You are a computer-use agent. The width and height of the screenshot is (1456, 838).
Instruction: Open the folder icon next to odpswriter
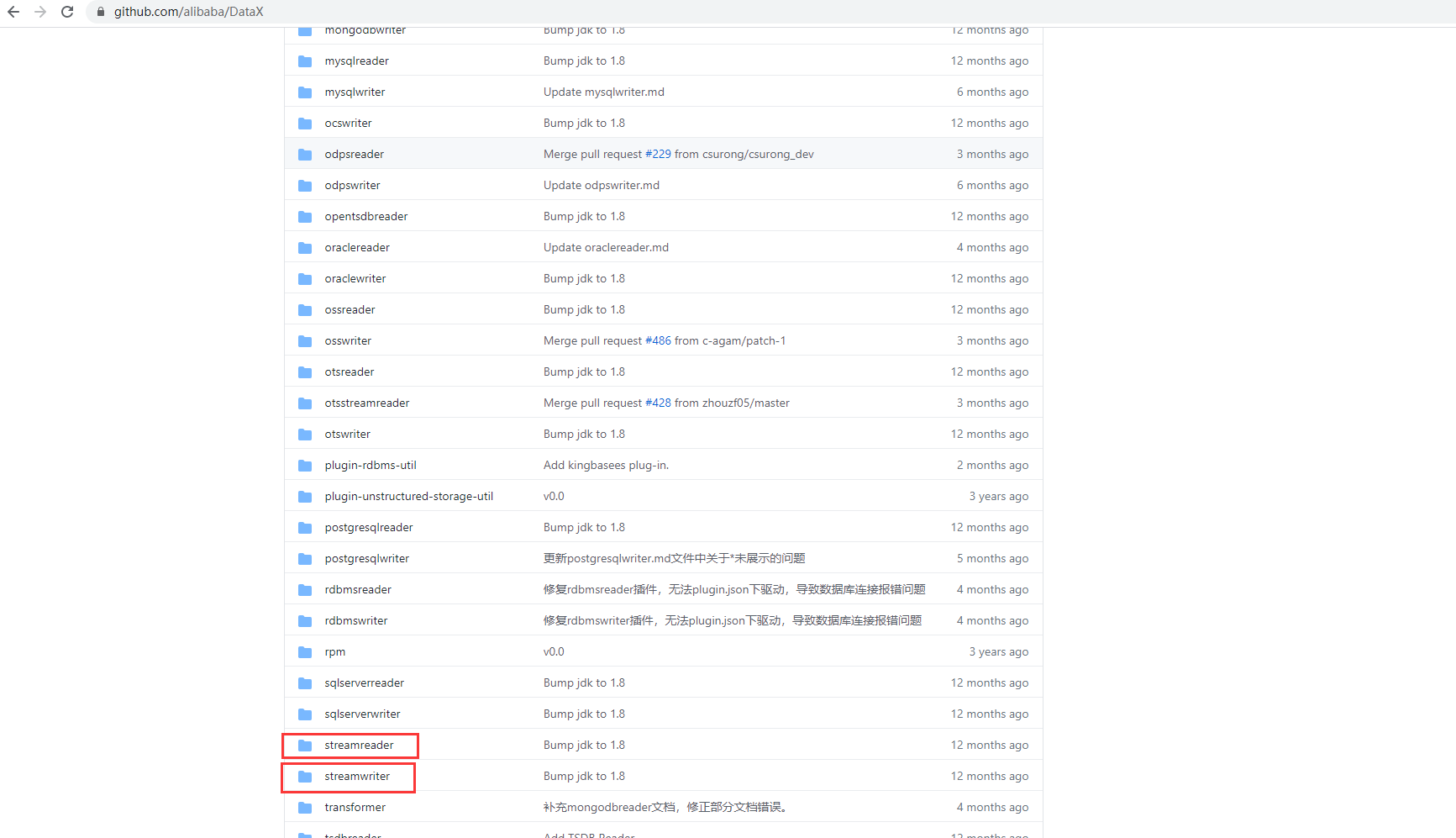[305, 186]
